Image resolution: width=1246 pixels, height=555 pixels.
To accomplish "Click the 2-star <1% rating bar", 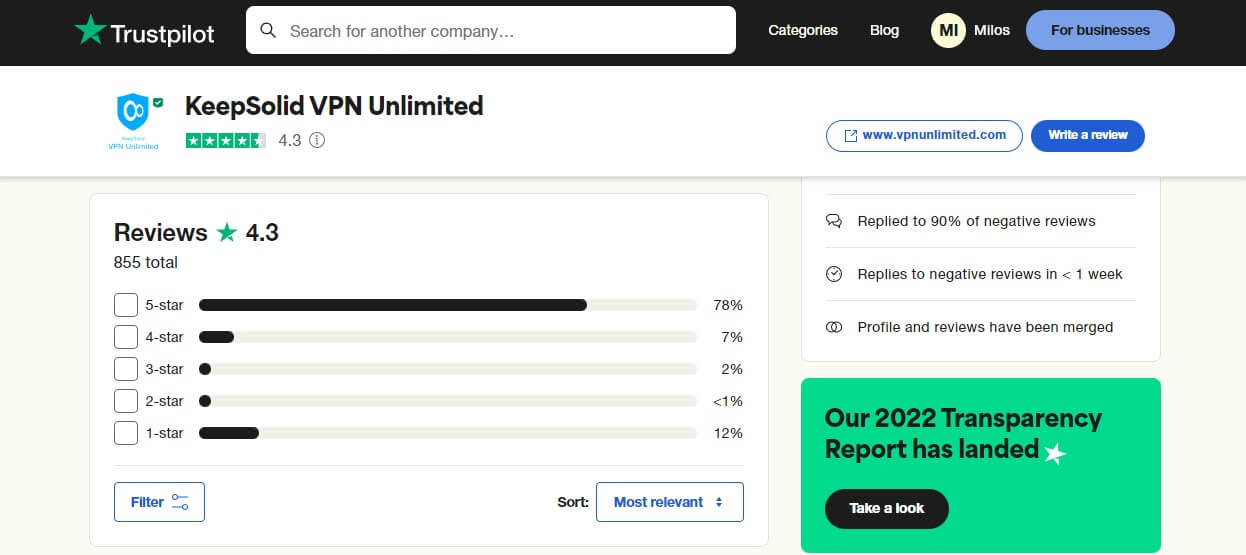I will coord(448,401).
